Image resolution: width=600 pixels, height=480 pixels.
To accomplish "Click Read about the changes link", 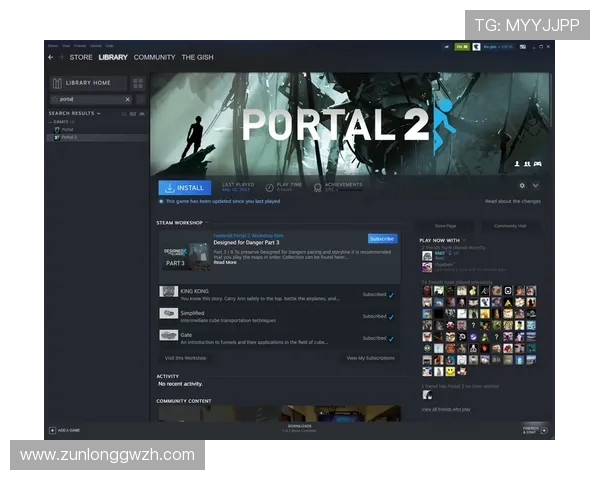I will 513,201.
